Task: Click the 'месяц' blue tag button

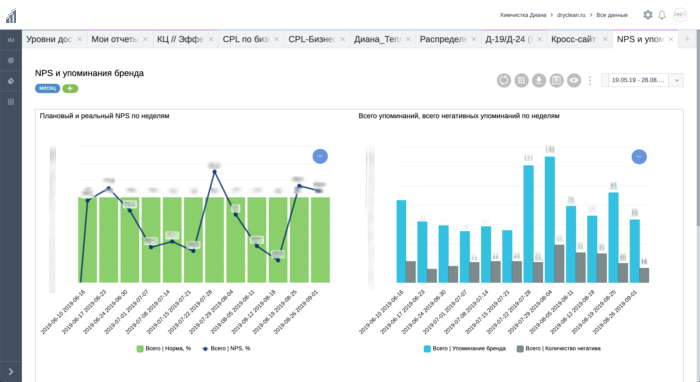Action: tap(47, 88)
